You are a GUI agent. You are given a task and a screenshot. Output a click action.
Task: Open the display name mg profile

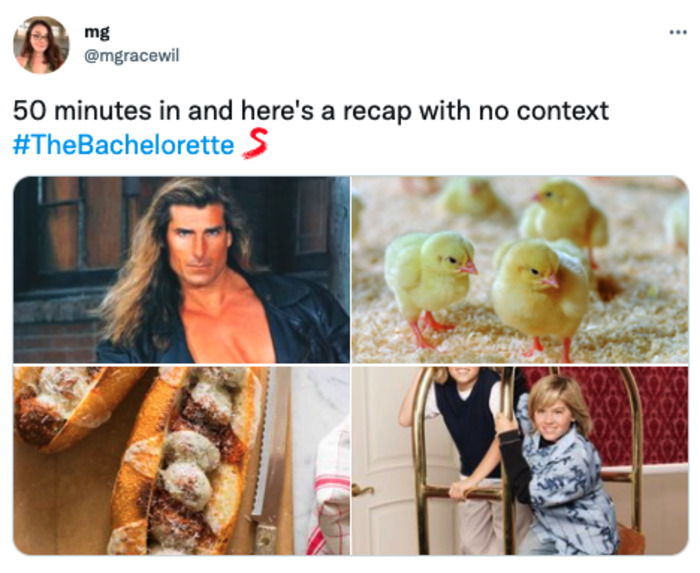point(96,32)
